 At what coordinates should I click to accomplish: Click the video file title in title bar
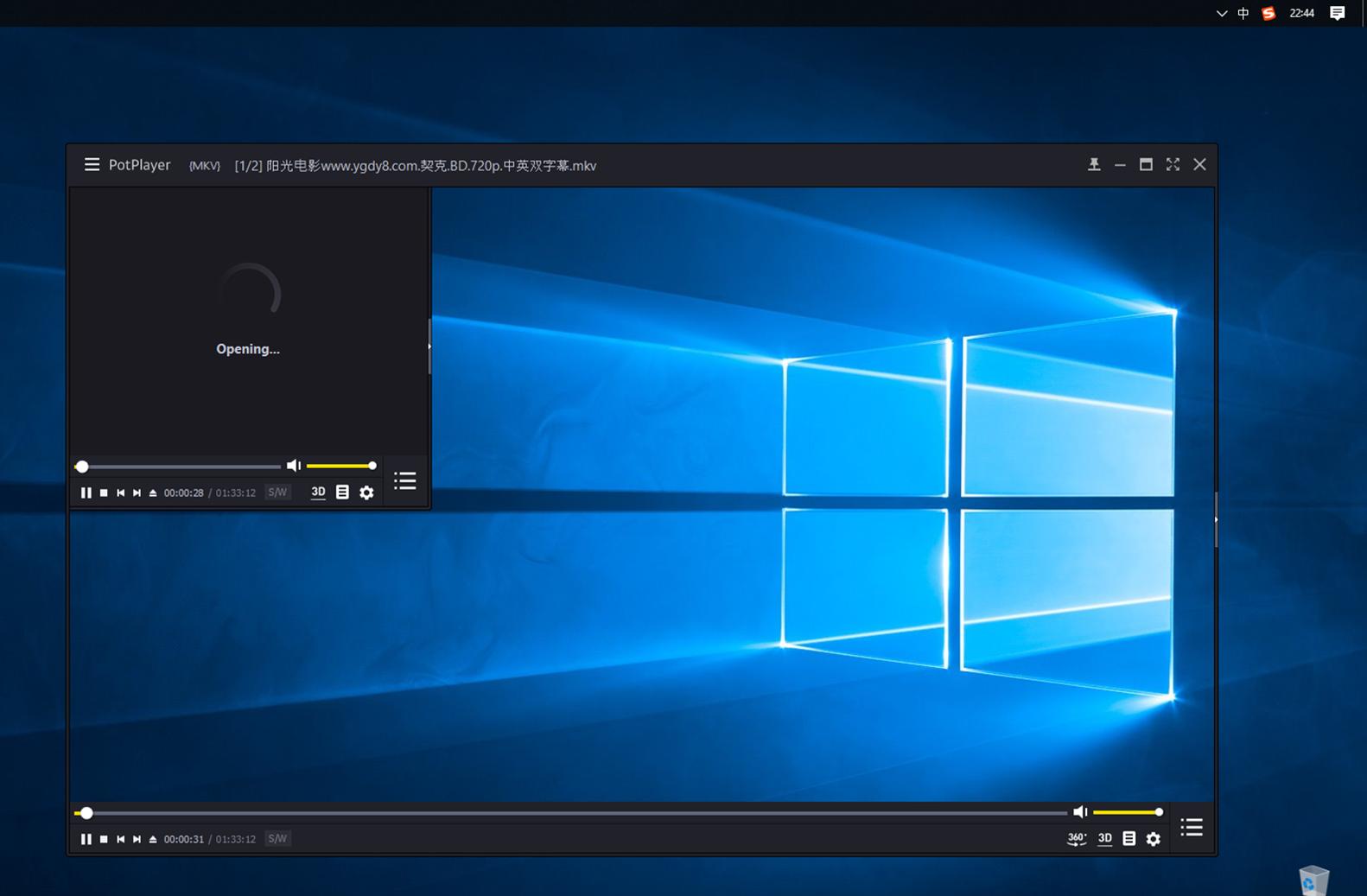click(x=415, y=165)
